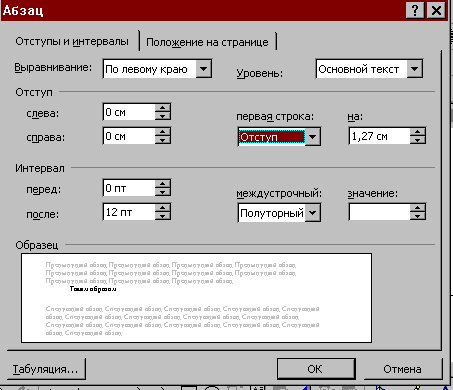Decrease the перед spacing value
This screenshot has width=453, height=390.
[x=163, y=192]
